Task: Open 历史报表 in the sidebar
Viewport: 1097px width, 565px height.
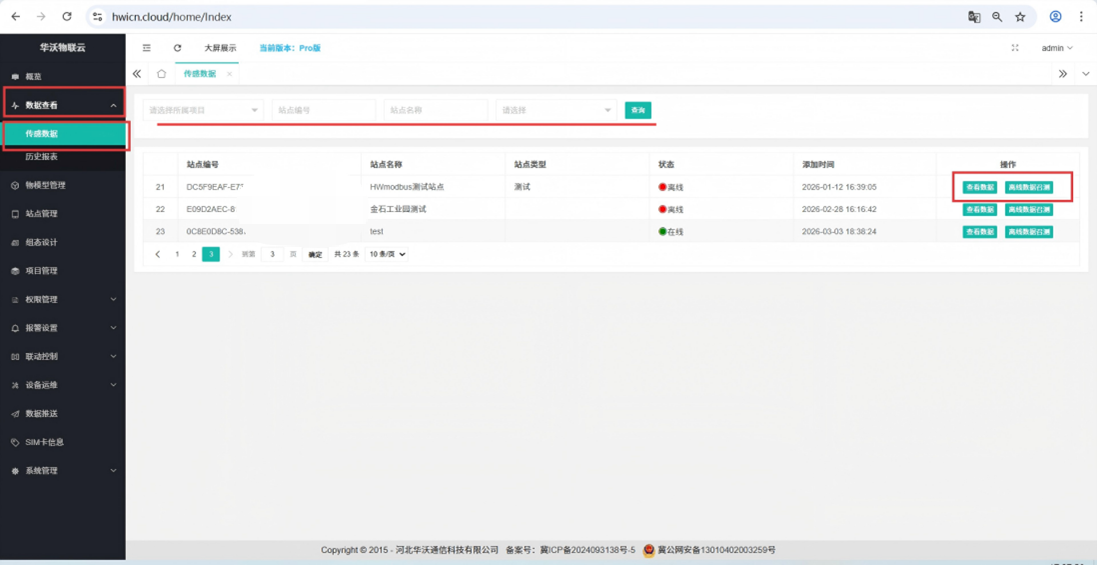Action: [42, 157]
